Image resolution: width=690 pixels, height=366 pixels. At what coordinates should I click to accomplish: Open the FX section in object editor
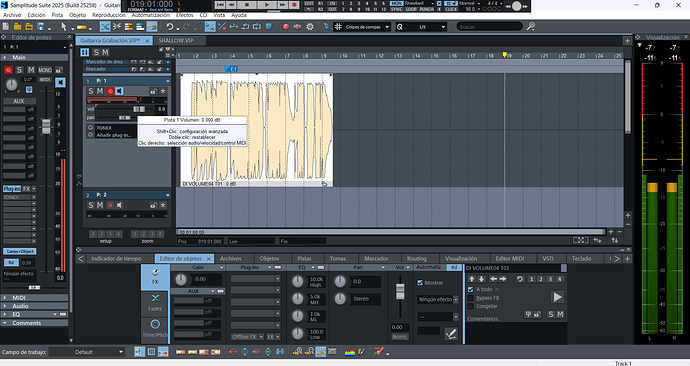(x=155, y=277)
